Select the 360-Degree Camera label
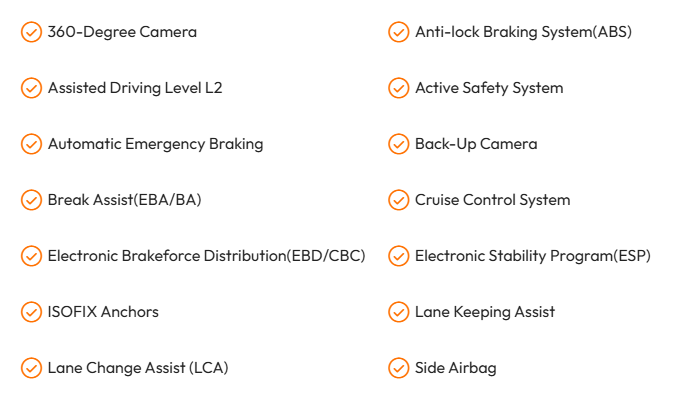This screenshot has height=412, width=686. pyautogui.click(x=122, y=32)
